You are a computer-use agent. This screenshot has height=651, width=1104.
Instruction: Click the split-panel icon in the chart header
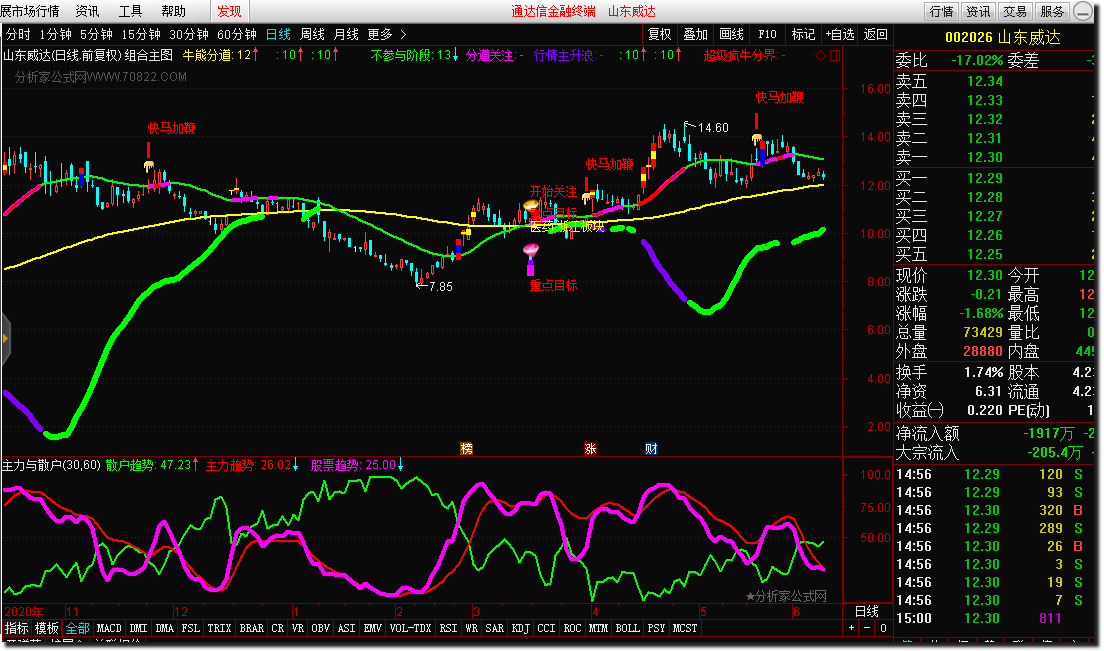[835, 55]
